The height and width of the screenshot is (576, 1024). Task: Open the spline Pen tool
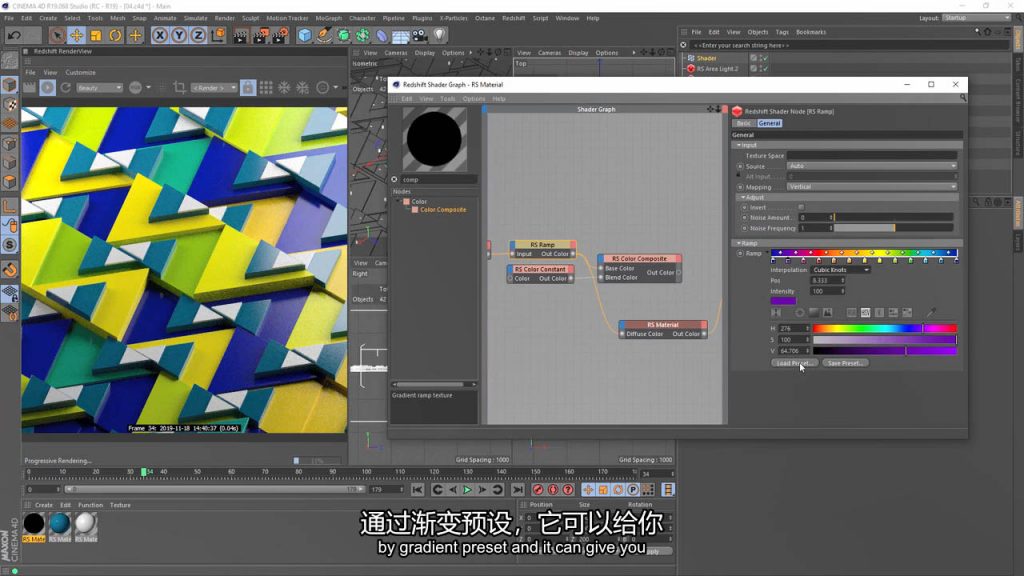coord(324,35)
